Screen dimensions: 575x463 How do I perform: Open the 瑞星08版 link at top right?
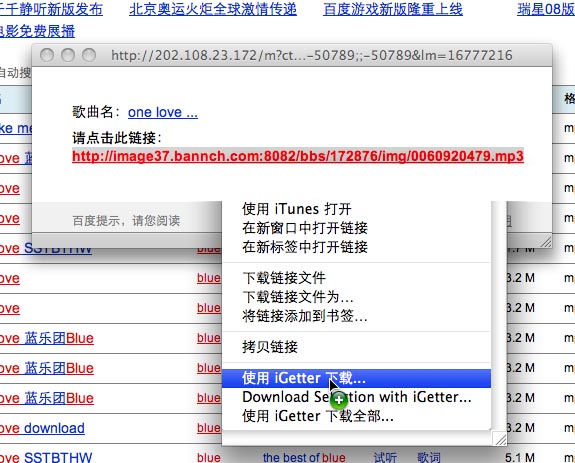[546, 9]
